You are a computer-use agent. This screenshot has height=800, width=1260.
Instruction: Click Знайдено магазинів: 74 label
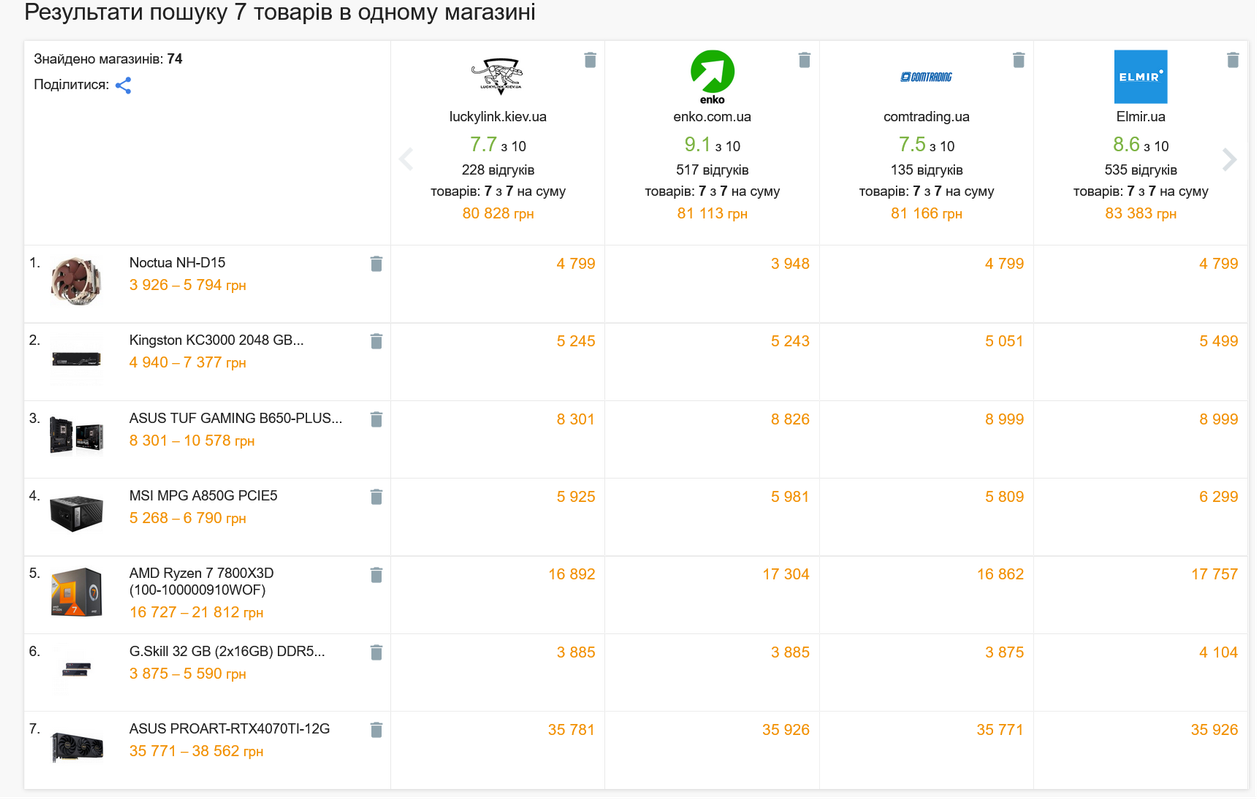(108, 59)
